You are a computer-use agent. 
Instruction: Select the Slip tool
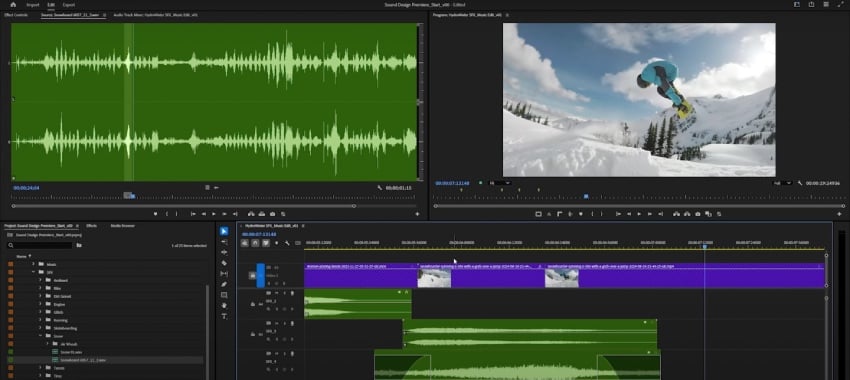[224, 273]
